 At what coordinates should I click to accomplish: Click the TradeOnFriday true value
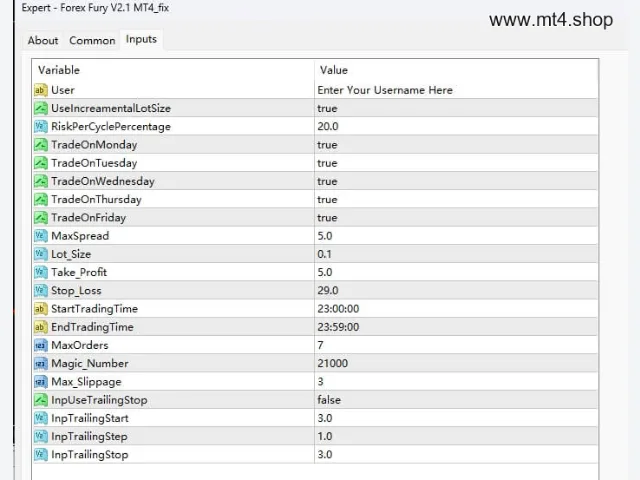(327, 218)
